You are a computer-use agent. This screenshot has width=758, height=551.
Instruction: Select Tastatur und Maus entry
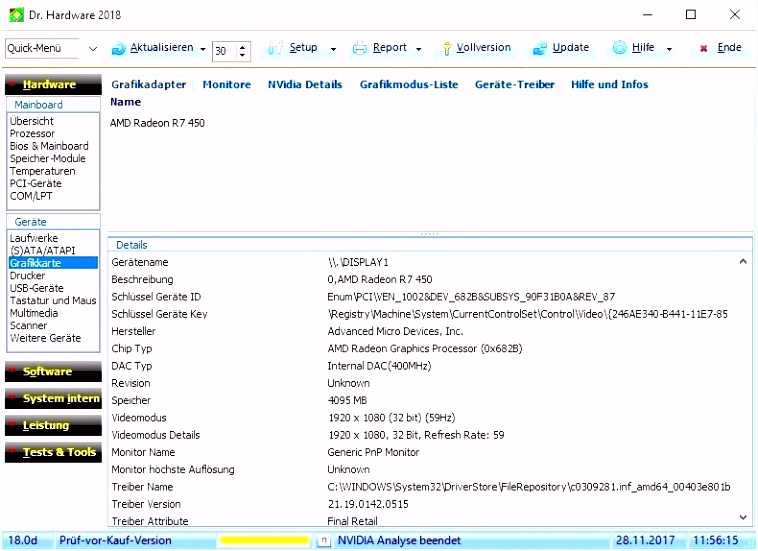point(53,301)
